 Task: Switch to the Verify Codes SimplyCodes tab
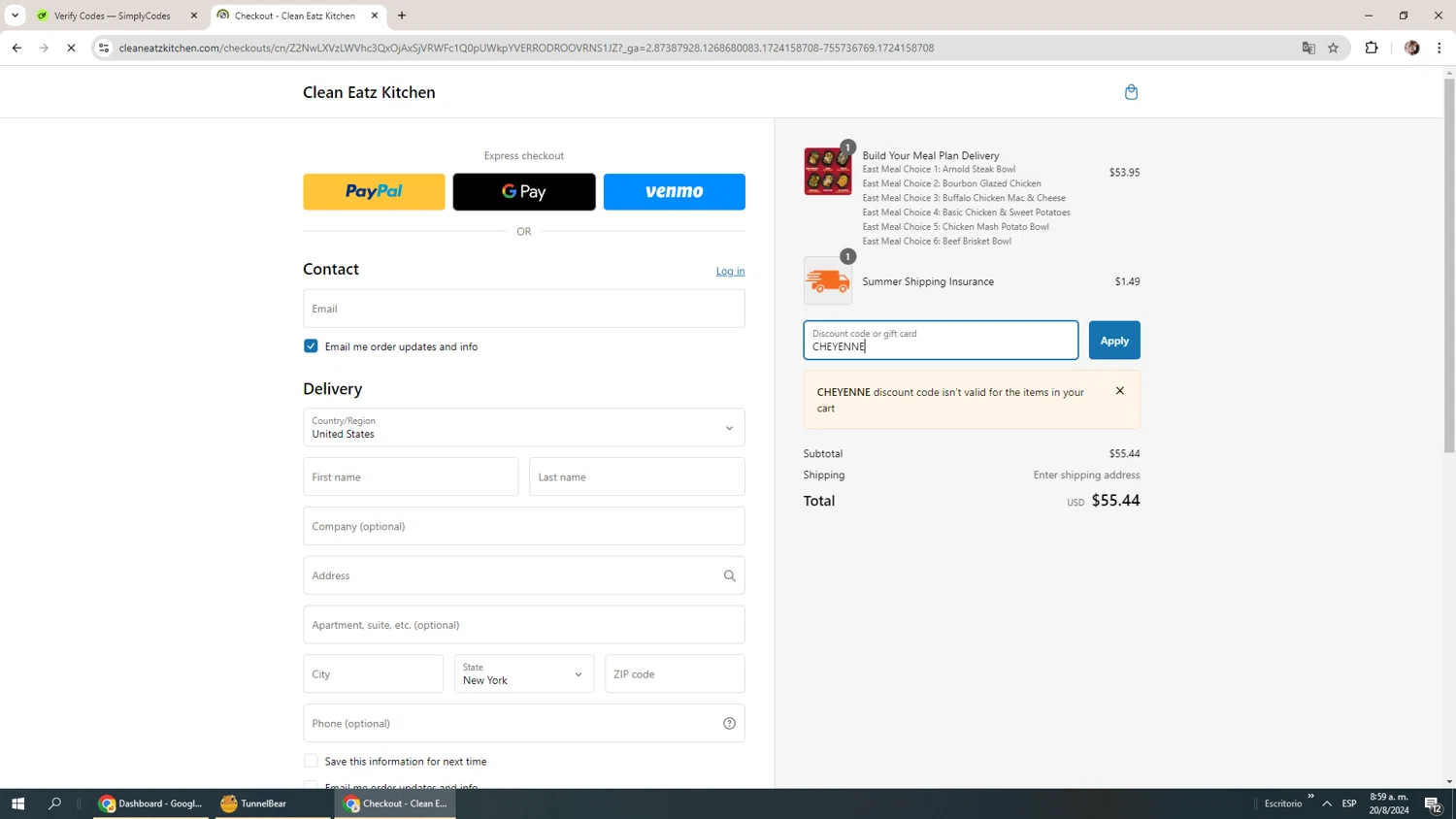(x=114, y=16)
